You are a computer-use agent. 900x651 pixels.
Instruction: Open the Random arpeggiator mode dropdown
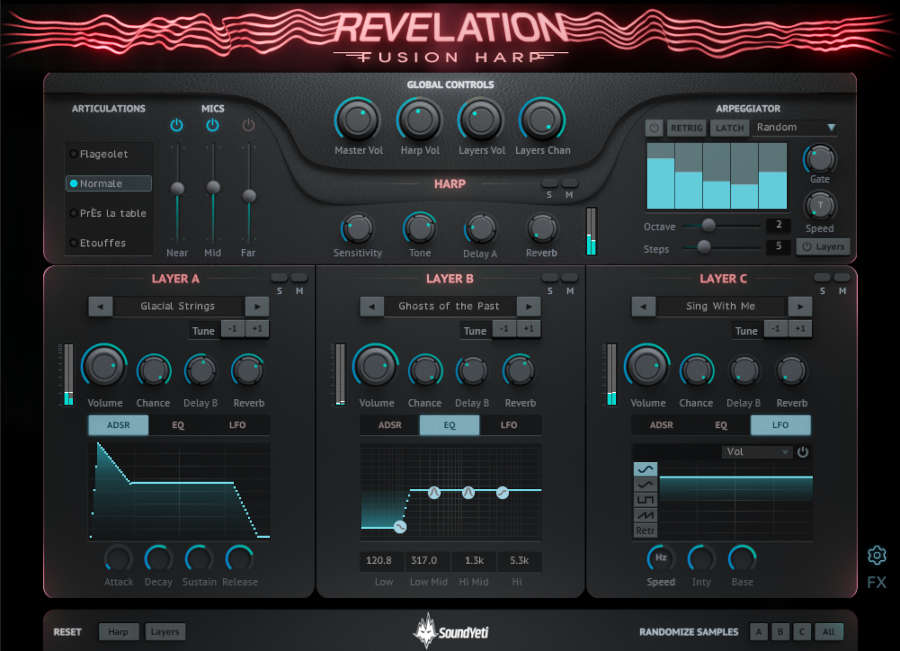point(795,127)
